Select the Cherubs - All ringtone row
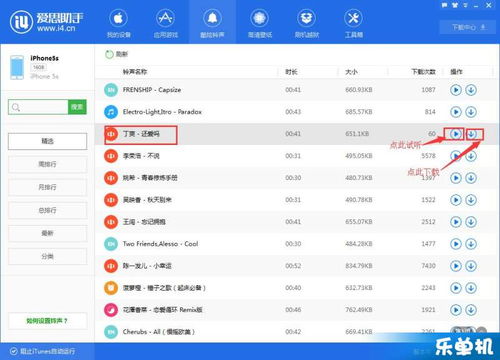500x360 pixels. coord(297,332)
